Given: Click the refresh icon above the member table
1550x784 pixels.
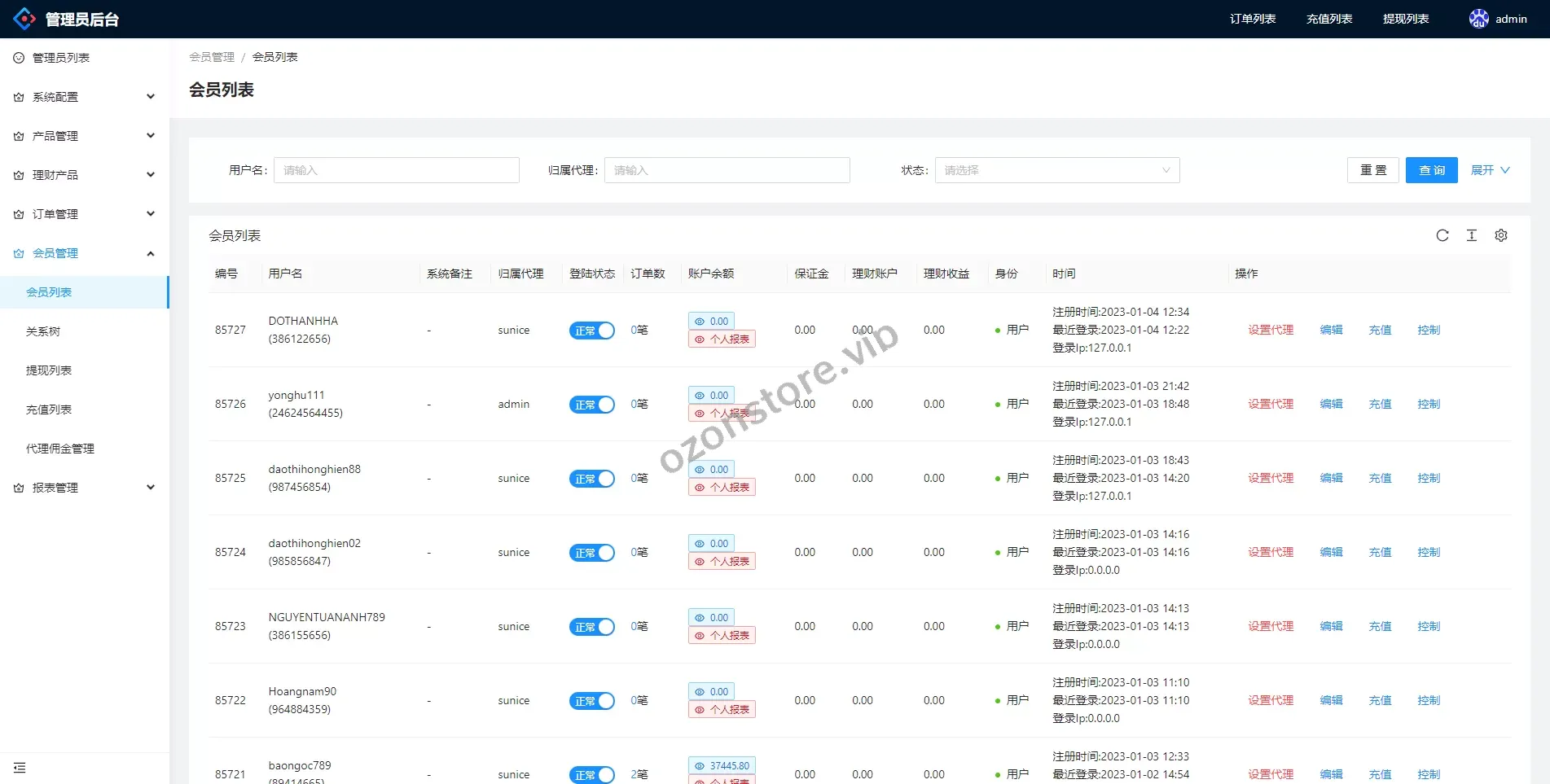Looking at the screenshot, I should click(1442, 235).
